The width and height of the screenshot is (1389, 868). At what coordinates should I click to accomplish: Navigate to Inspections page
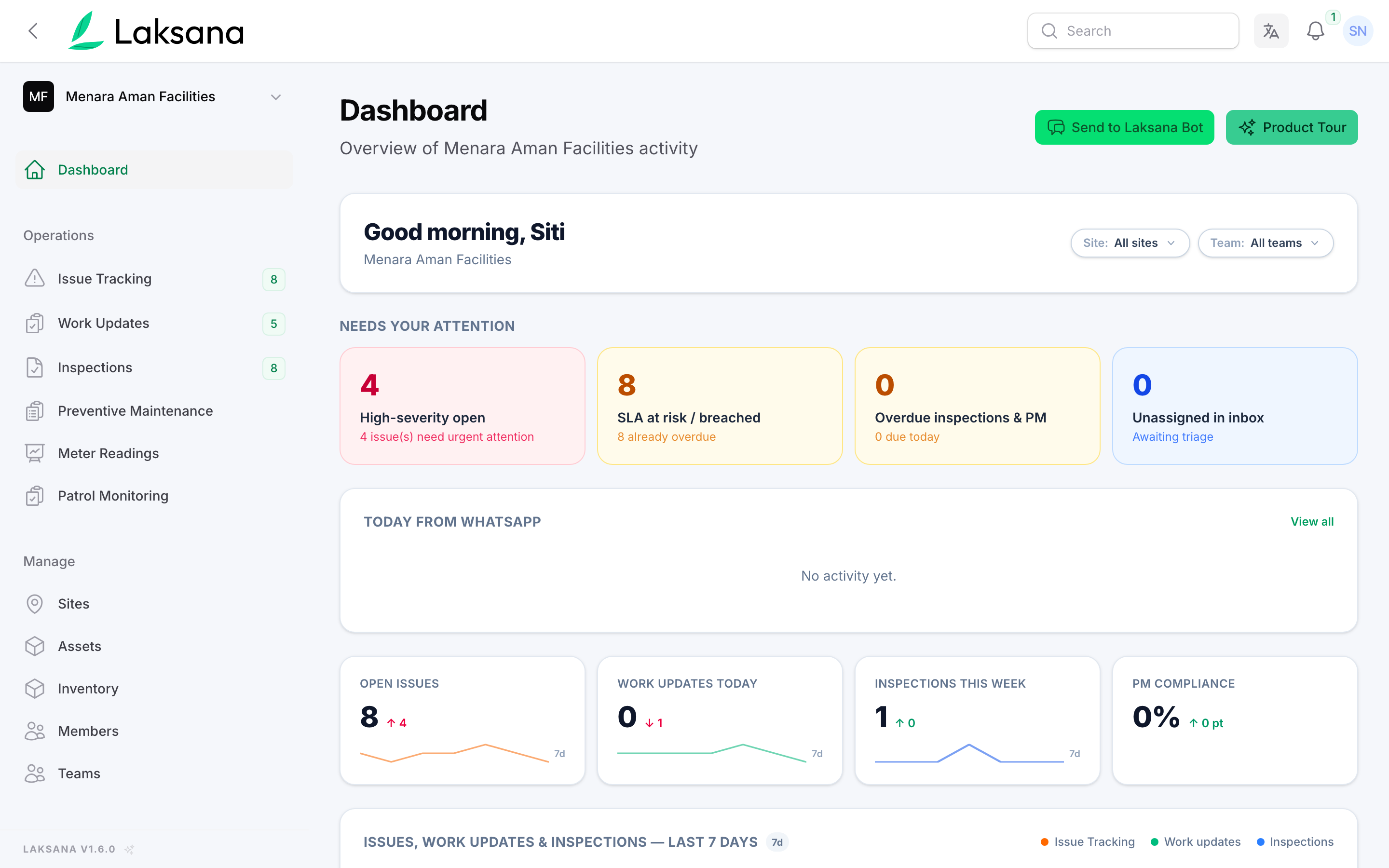point(154,367)
